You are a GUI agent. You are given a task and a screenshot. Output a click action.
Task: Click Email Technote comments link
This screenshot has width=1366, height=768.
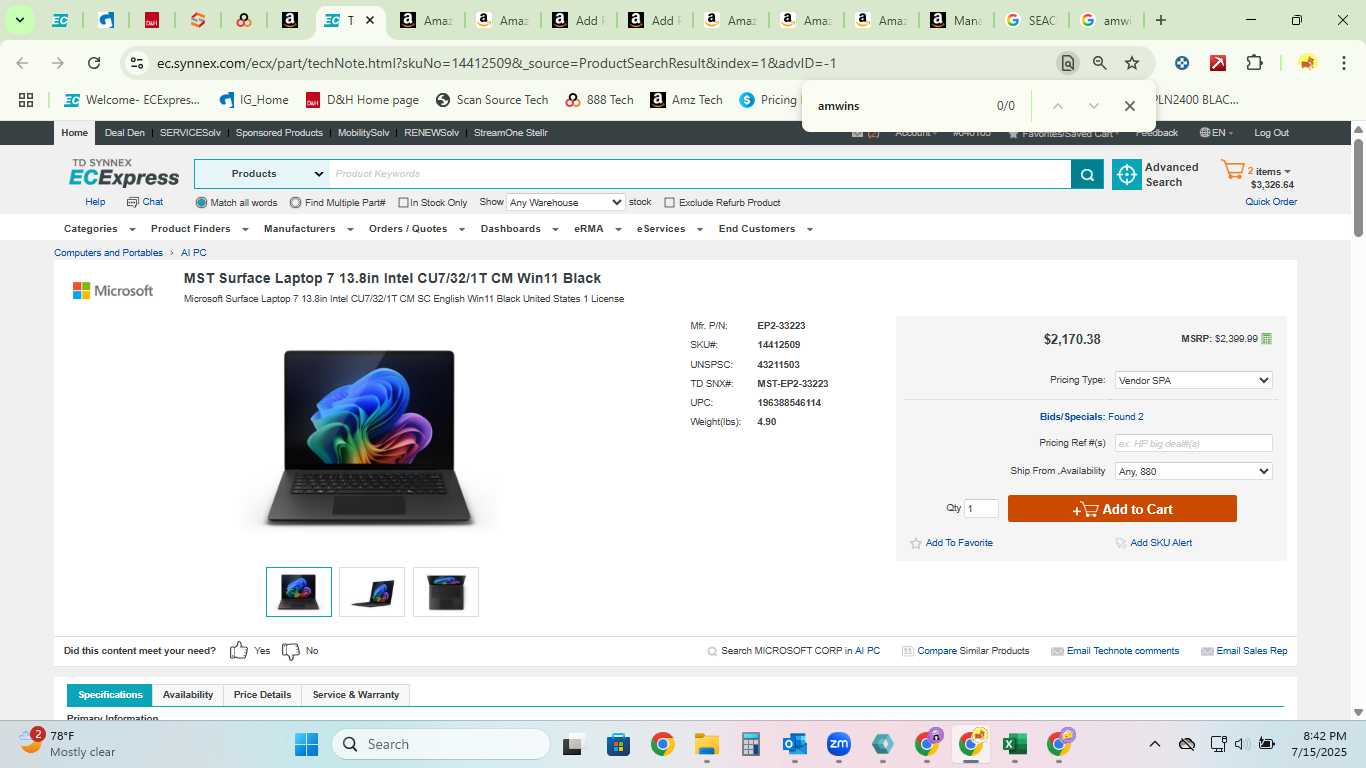(x=1115, y=651)
